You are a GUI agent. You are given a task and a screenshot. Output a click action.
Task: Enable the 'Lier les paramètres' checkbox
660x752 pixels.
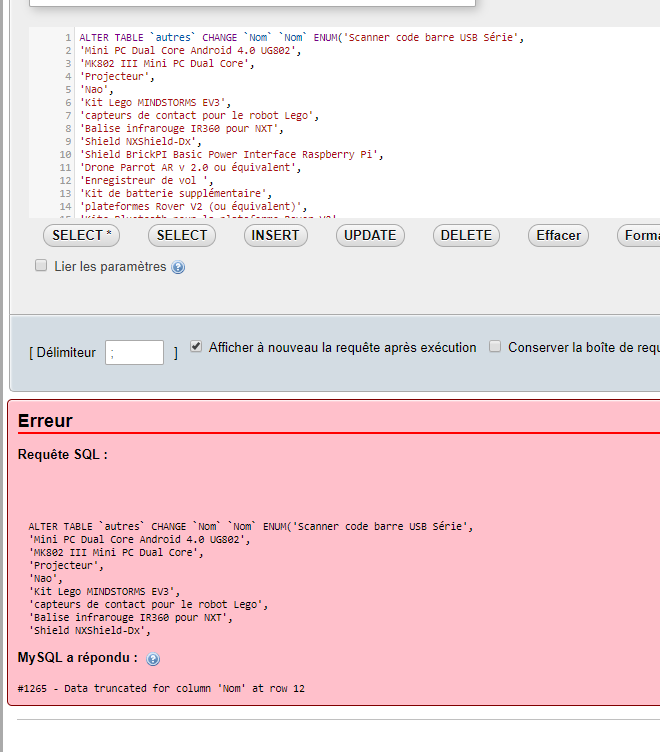(x=41, y=266)
